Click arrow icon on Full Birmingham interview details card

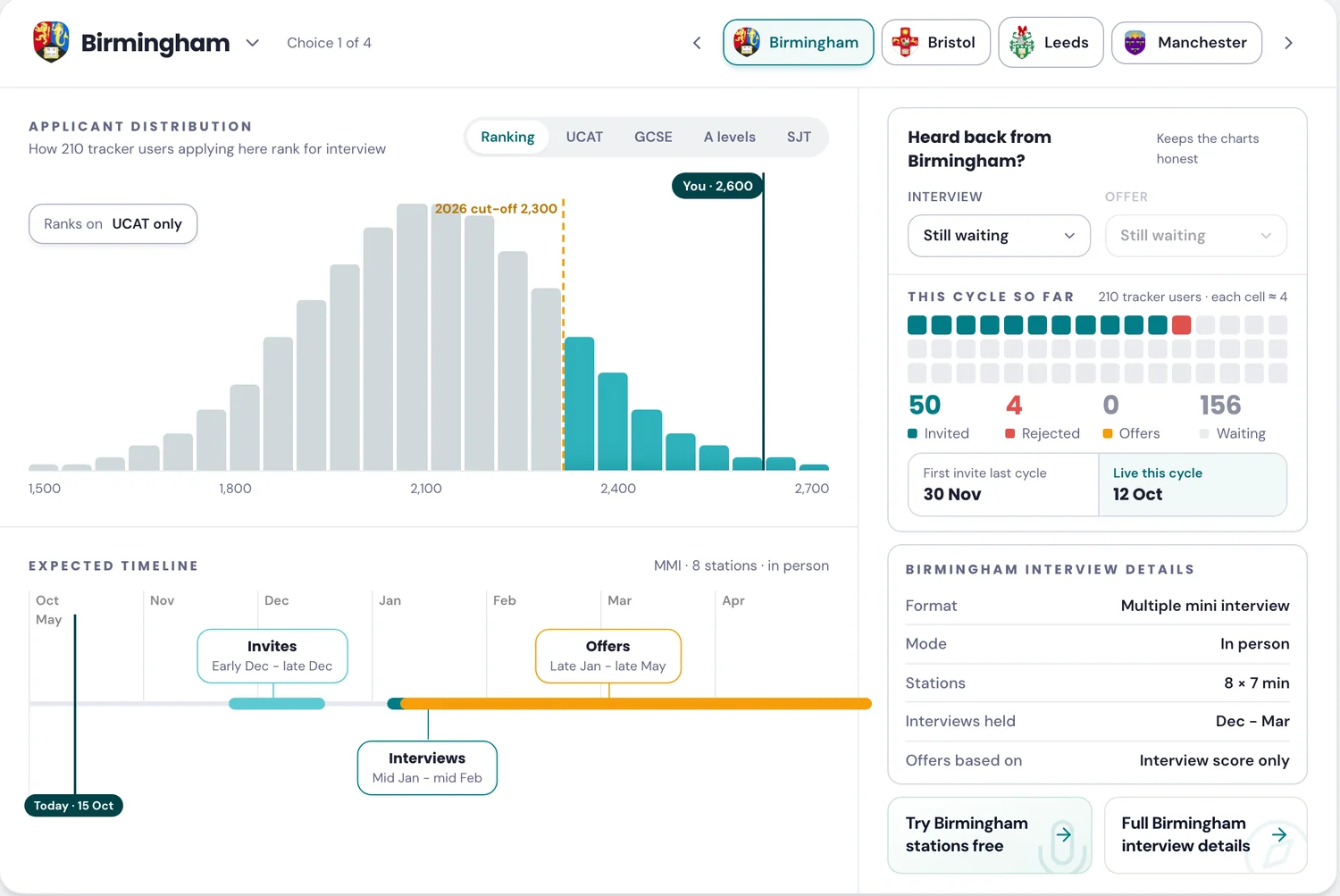1279,834
